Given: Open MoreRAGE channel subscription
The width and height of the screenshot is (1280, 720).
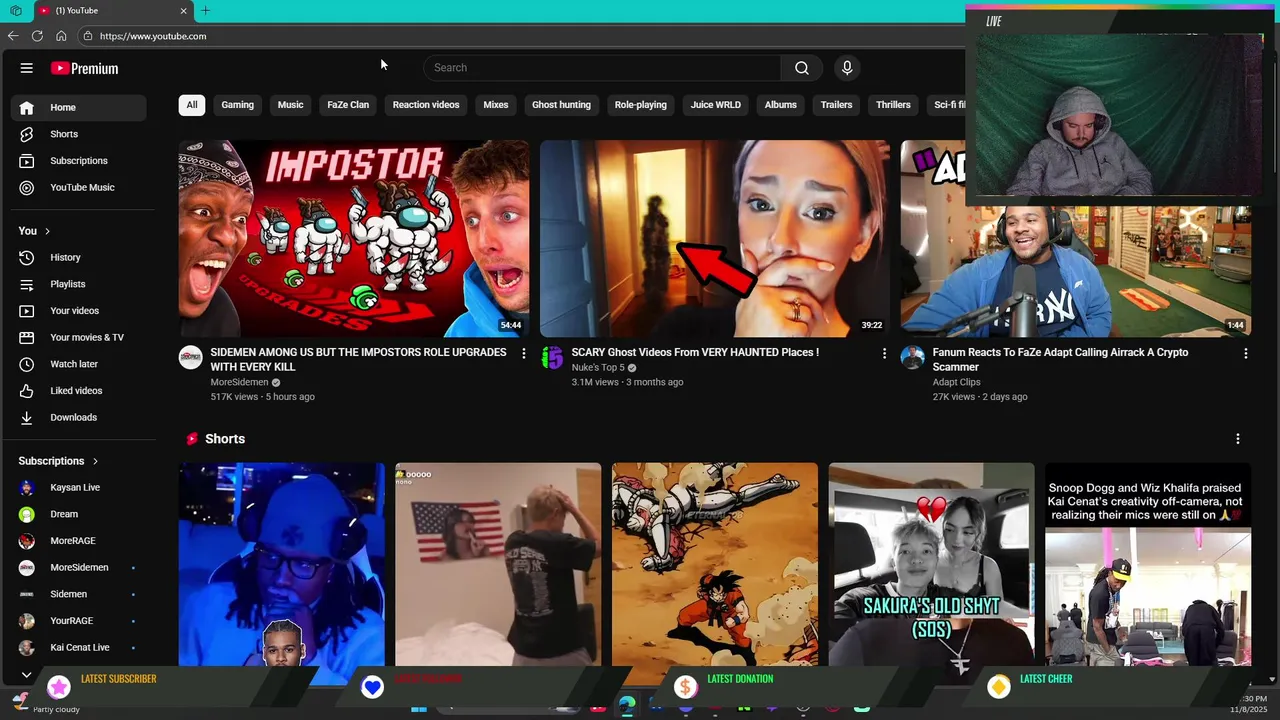Looking at the screenshot, I should click(79, 541).
